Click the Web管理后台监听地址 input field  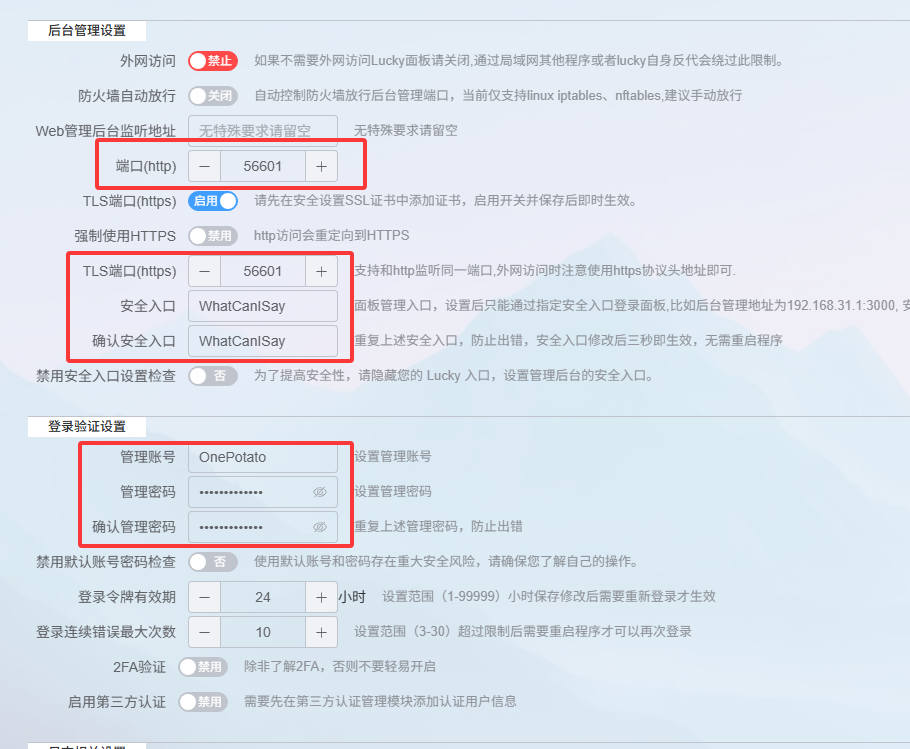[263, 131]
